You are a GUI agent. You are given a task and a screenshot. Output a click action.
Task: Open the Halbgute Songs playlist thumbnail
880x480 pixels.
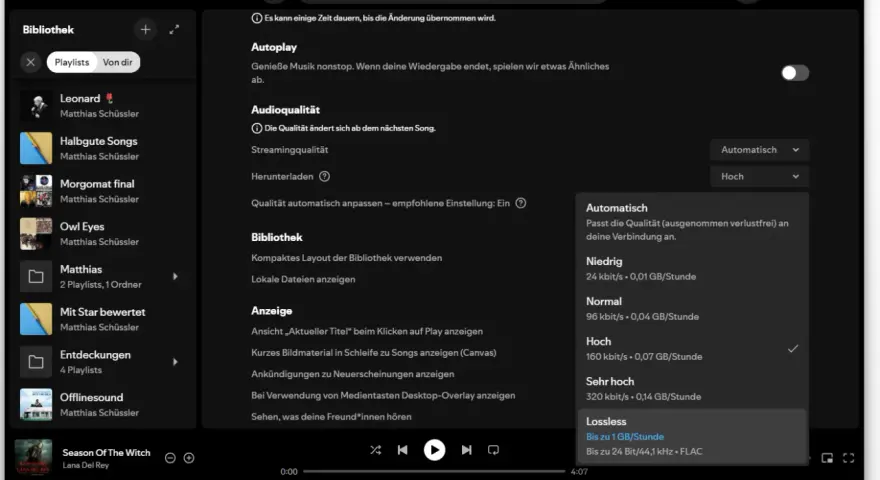(x=36, y=148)
